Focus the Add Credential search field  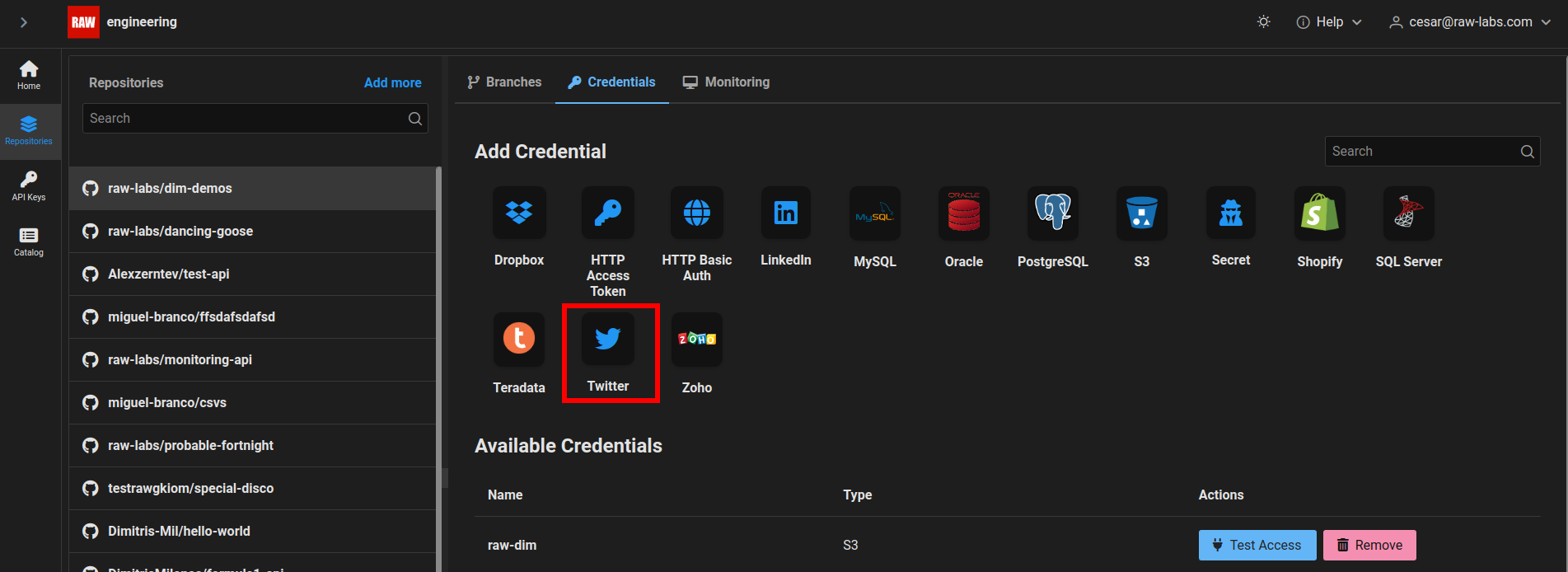click(1432, 152)
